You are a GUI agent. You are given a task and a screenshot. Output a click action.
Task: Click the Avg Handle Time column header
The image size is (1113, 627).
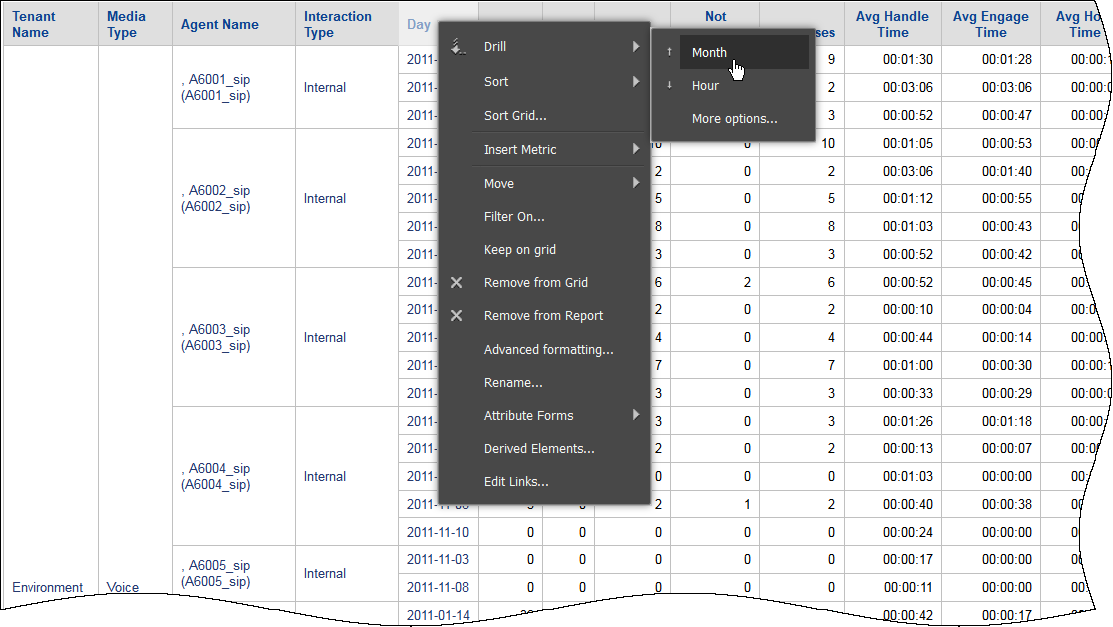pyautogui.click(x=892, y=25)
